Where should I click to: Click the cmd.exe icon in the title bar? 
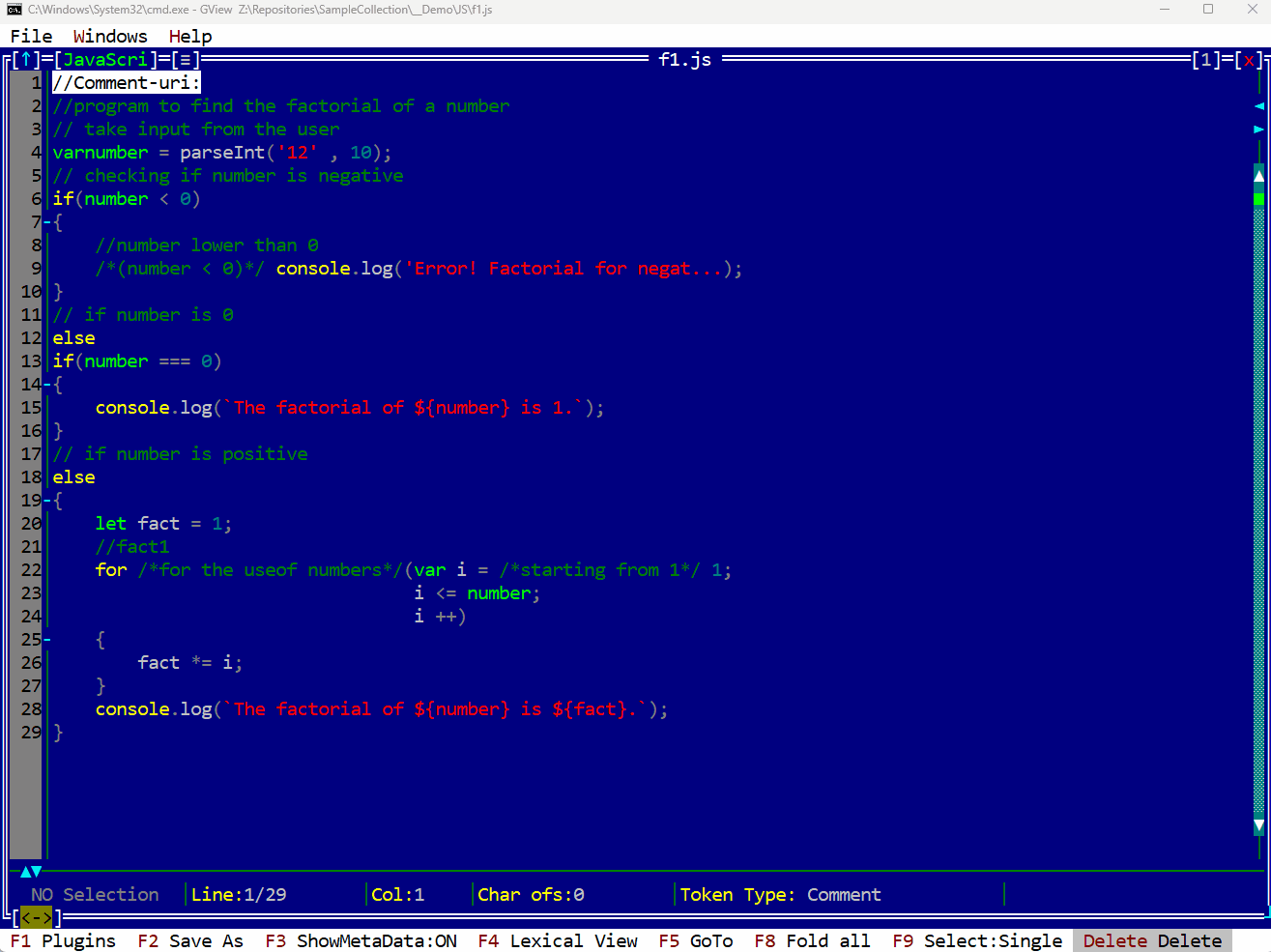click(13, 9)
